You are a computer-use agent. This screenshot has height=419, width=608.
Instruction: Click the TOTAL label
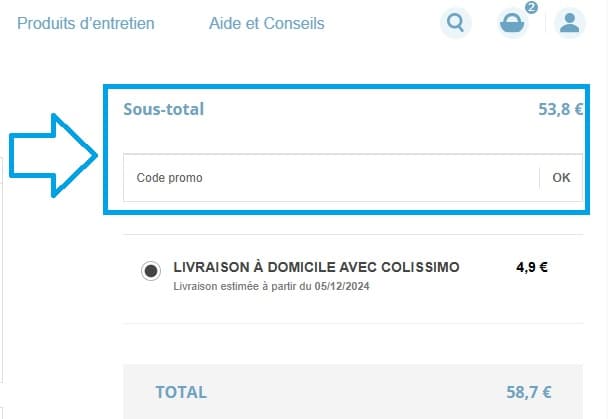pyautogui.click(x=181, y=392)
